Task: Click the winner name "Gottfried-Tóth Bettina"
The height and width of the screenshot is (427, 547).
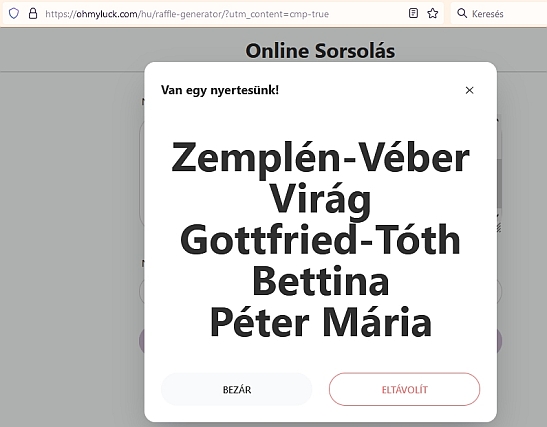Action: [x=320, y=260]
